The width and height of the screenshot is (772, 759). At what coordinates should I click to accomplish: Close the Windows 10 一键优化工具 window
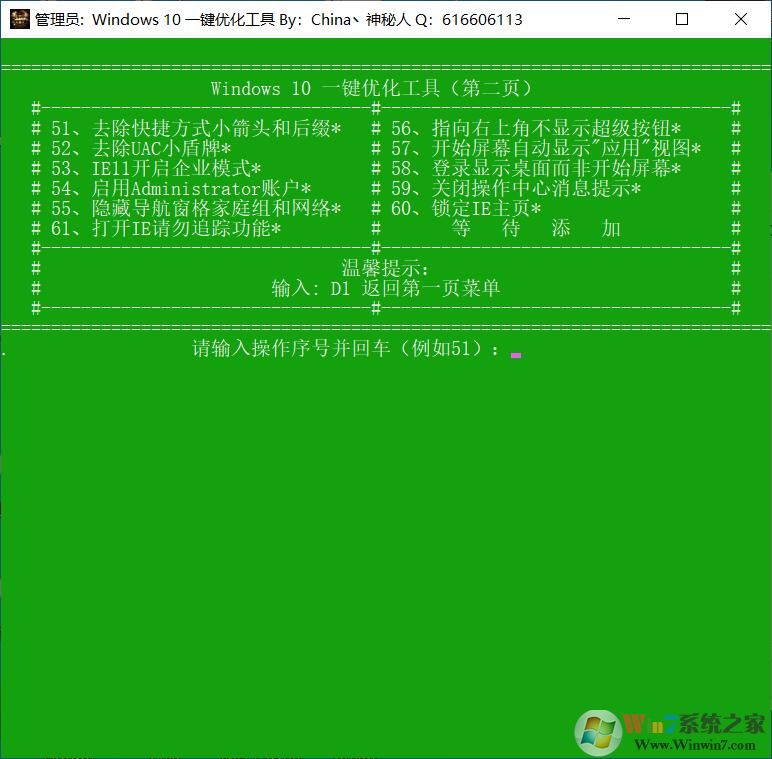click(740, 19)
